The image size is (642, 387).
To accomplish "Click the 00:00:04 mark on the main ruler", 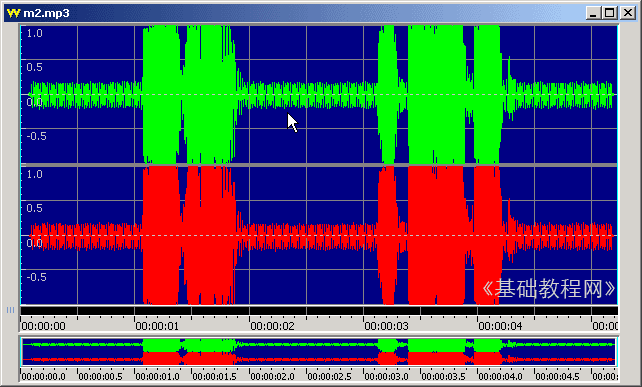I will [500, 326].
